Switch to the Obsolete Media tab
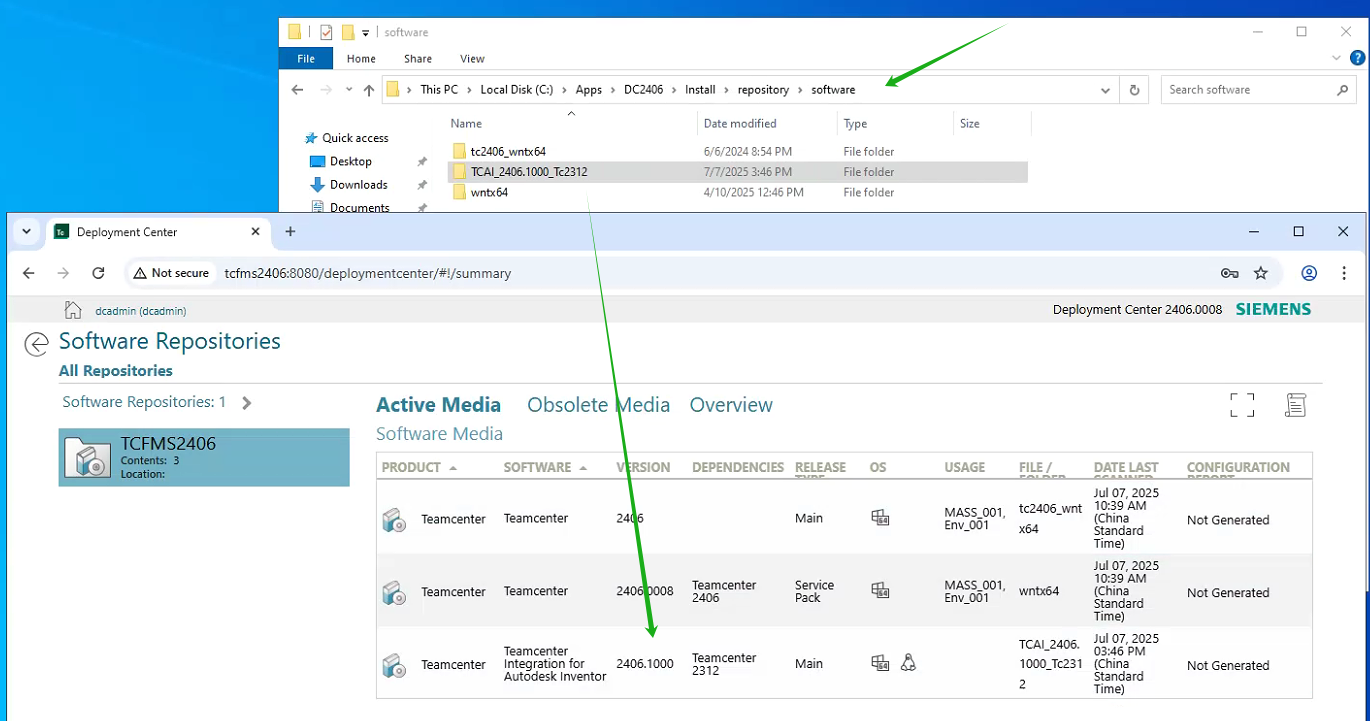 (x=598, y=405)
